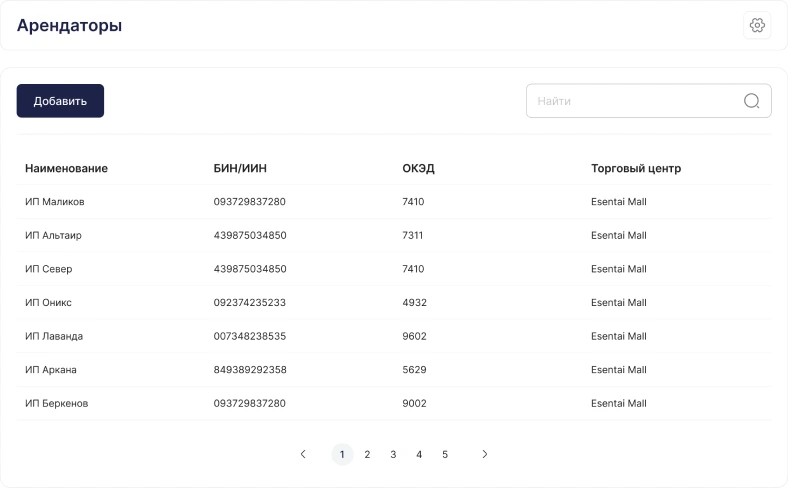
Task: Jump to page 2
Action: coord(367,454)
